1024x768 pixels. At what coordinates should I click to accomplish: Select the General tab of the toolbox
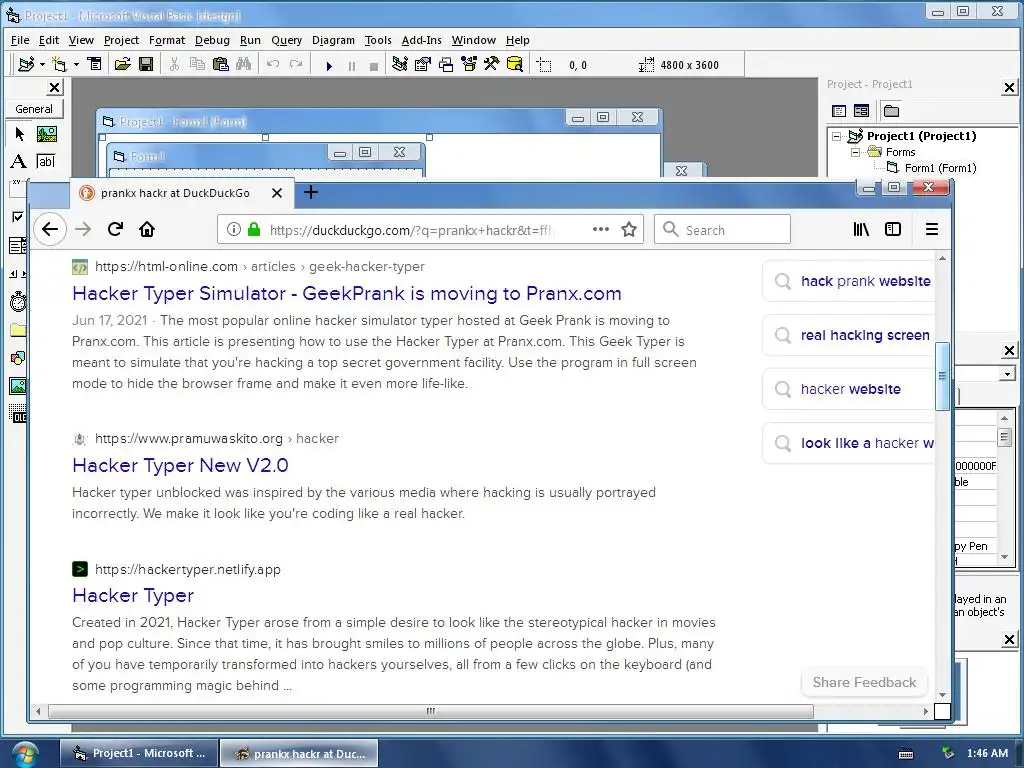pyautogui.click(x=34, y=109)
